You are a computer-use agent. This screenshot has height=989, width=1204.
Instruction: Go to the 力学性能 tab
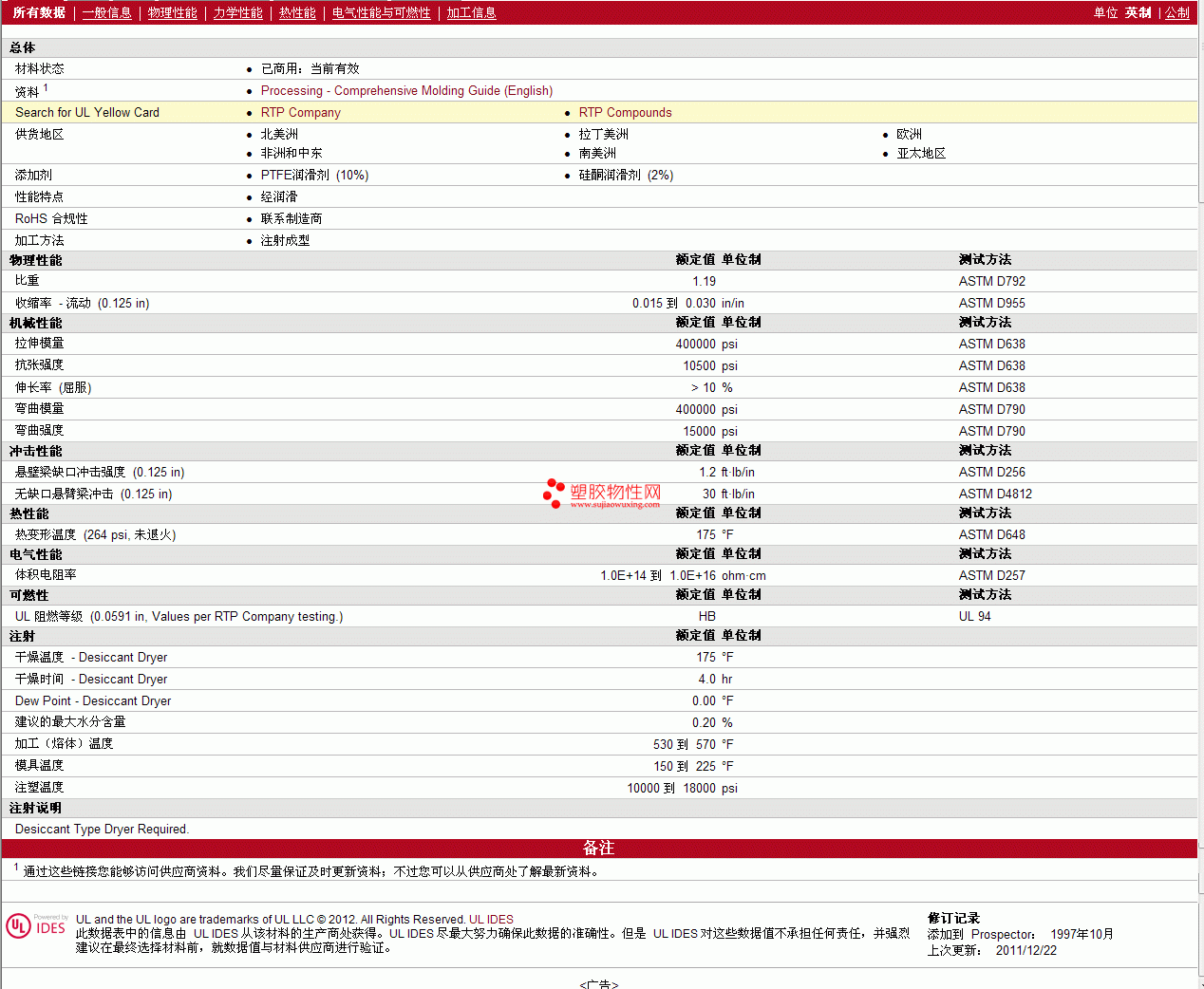[x=237, y=12]
